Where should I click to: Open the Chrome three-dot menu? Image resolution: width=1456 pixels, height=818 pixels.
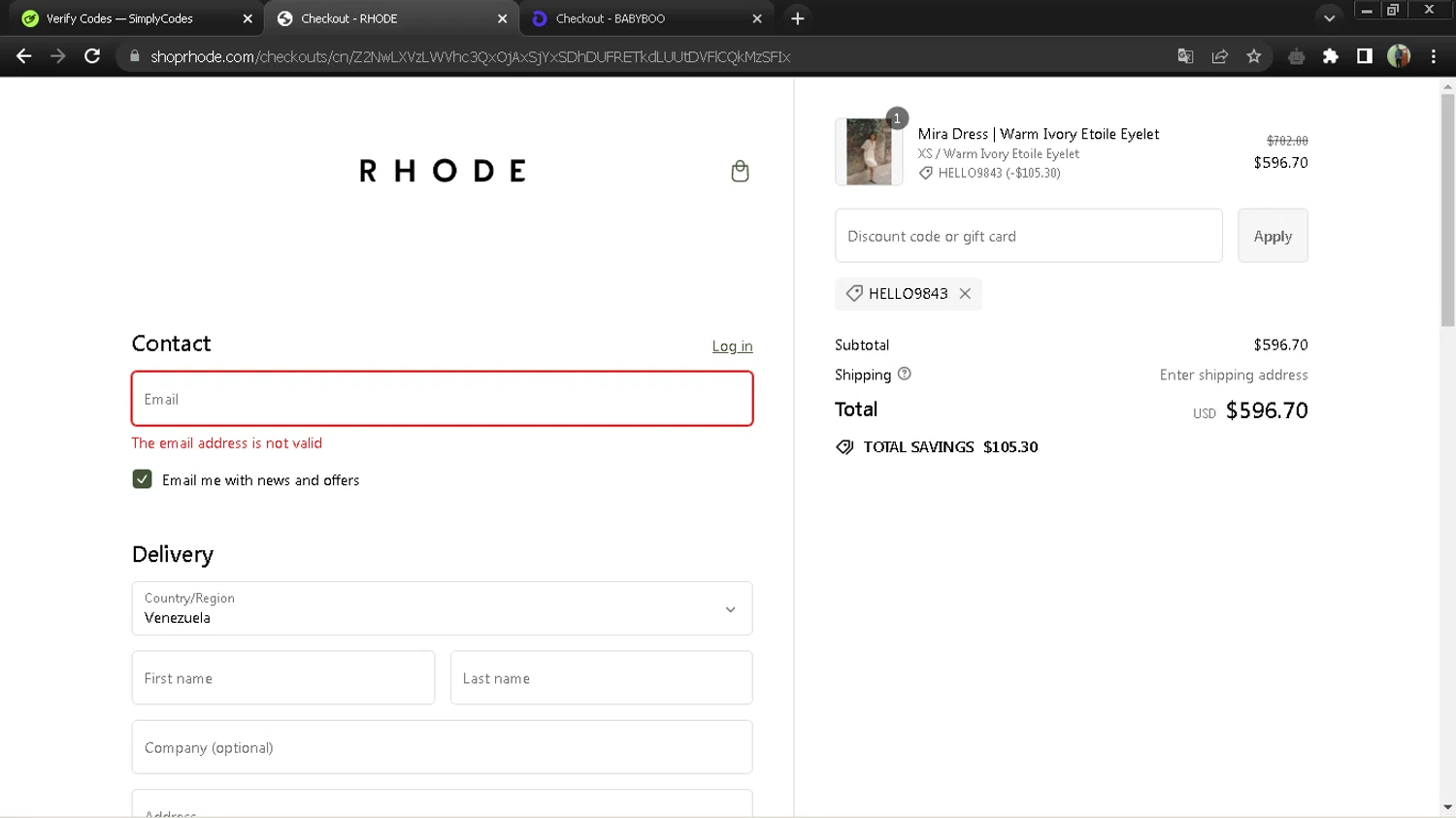[x=1434, y=56]
